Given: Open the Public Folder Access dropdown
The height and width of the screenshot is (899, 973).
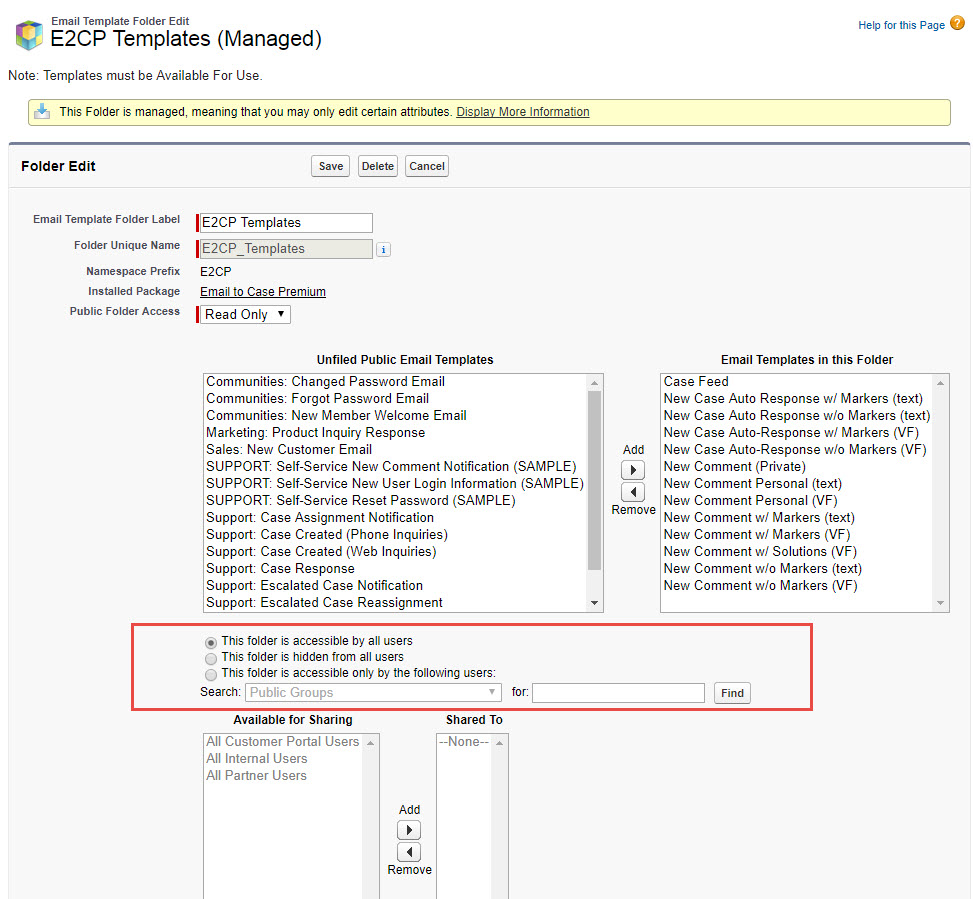Looking at the screenshot, I should click(245, 315).
